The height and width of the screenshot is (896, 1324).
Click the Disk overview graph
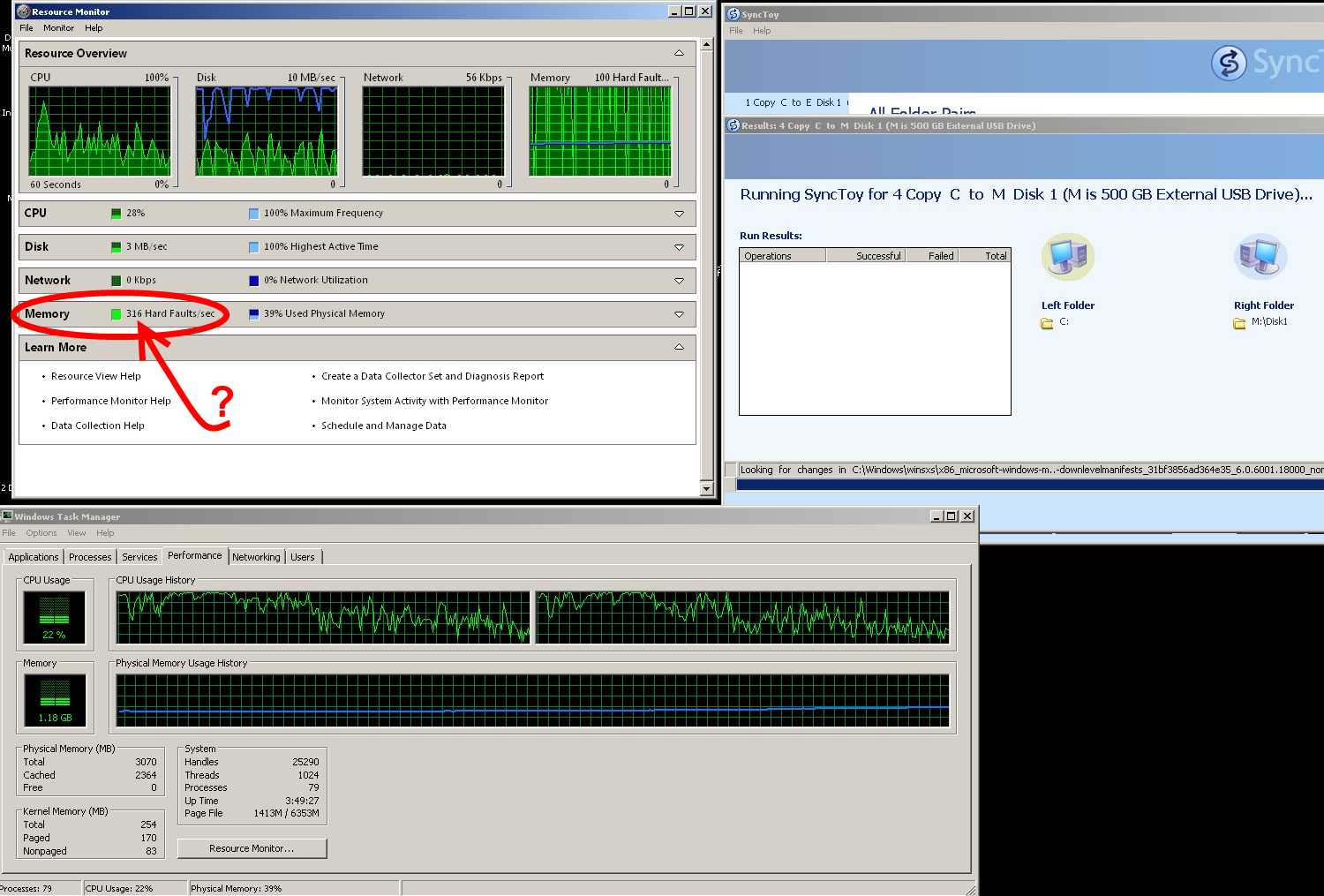267,131
